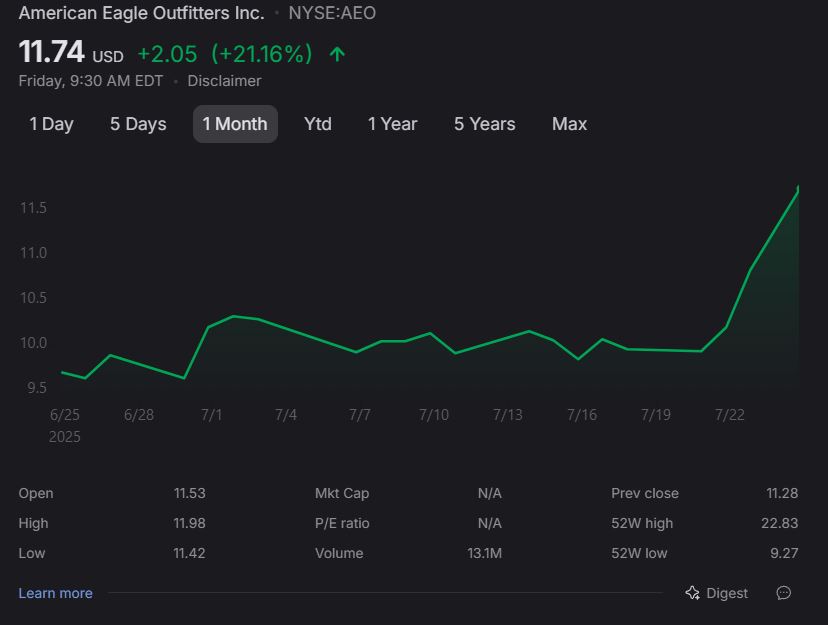Click the American Eagle Outfitters Inc. title
Viewport: 828px width, 625px height.
[142, 13]
